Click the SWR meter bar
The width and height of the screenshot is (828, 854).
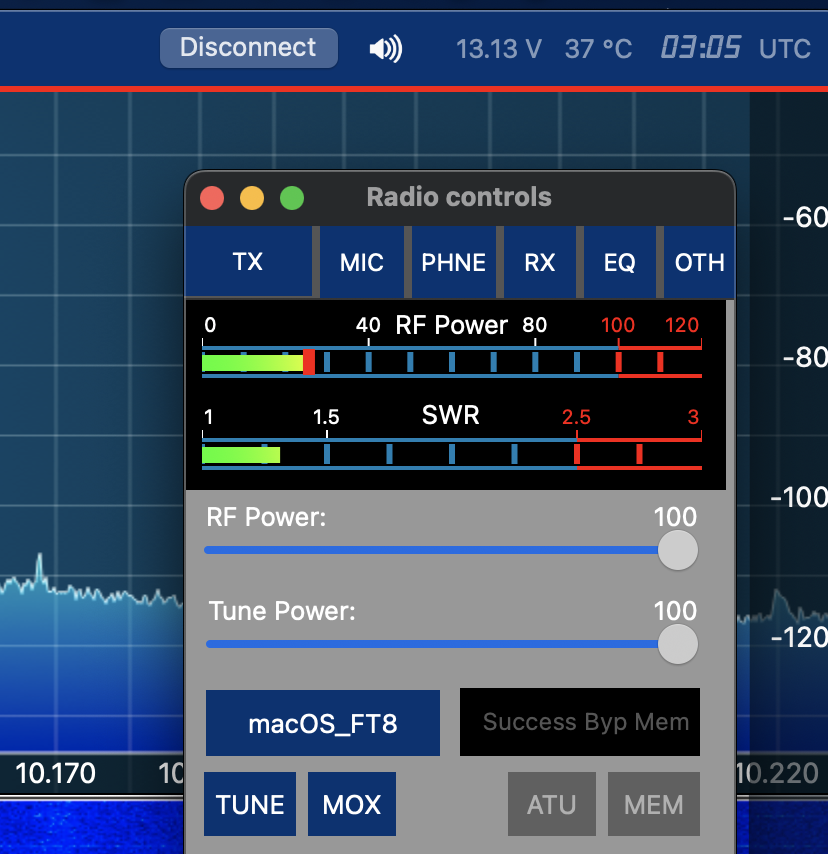[452, 454]
